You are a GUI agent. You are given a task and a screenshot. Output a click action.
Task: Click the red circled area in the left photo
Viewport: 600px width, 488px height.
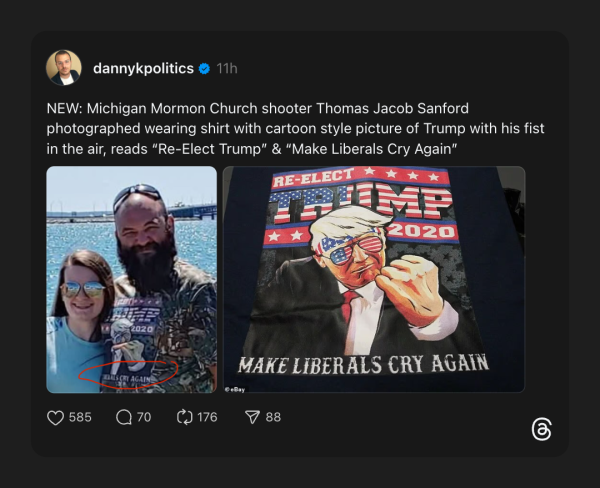(x=127, y=371)
